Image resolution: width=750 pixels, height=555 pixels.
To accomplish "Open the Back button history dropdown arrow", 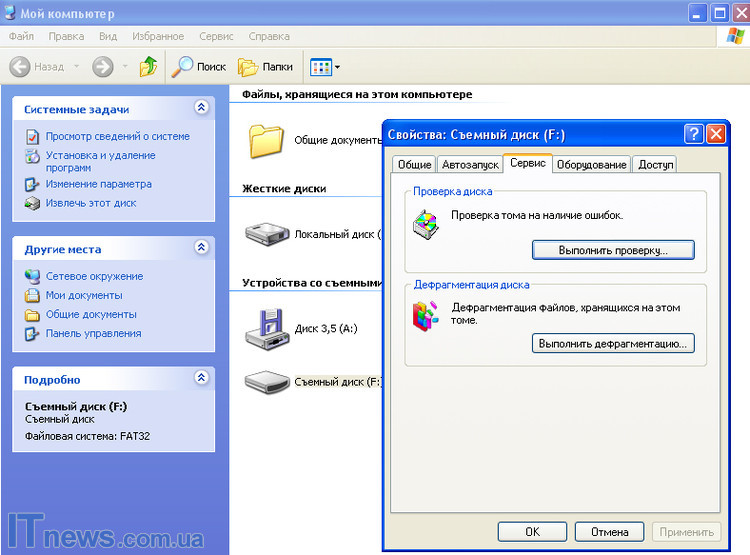I will tap(76, 67).
